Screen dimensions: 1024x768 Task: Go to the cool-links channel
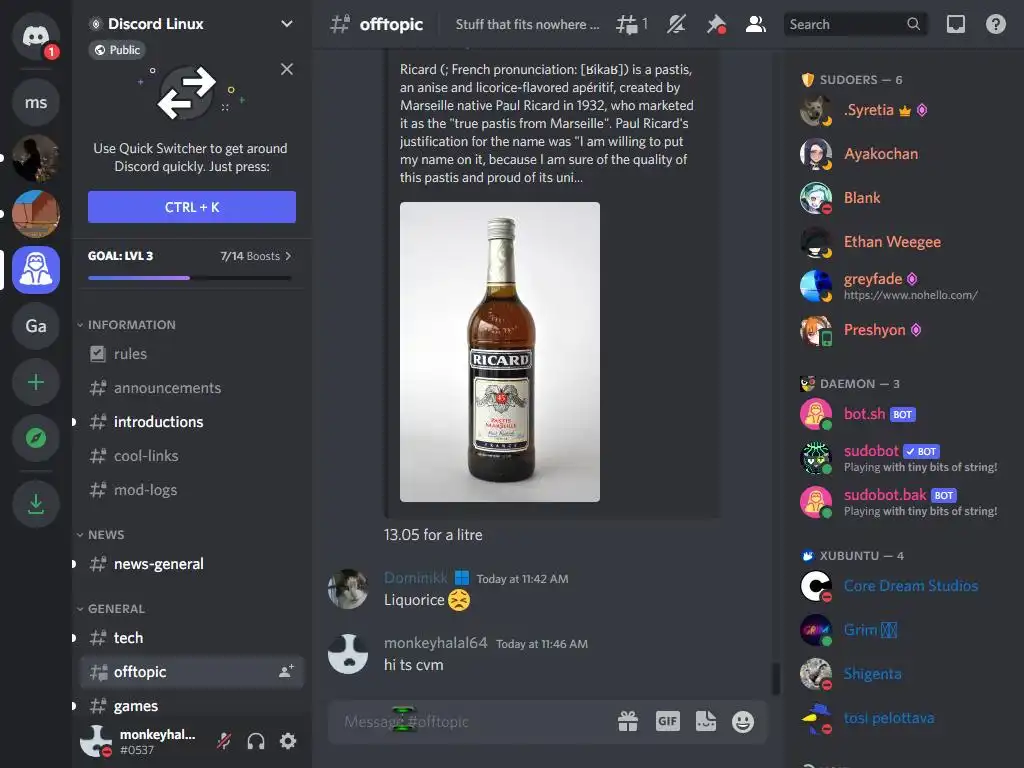192,456
